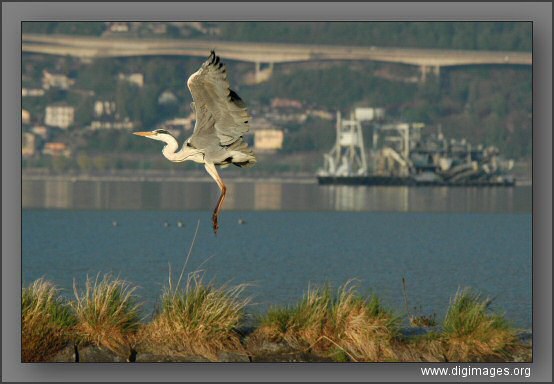Click the white multi-story building on hillside
554x384 pixels.
[x=59, y=116]
